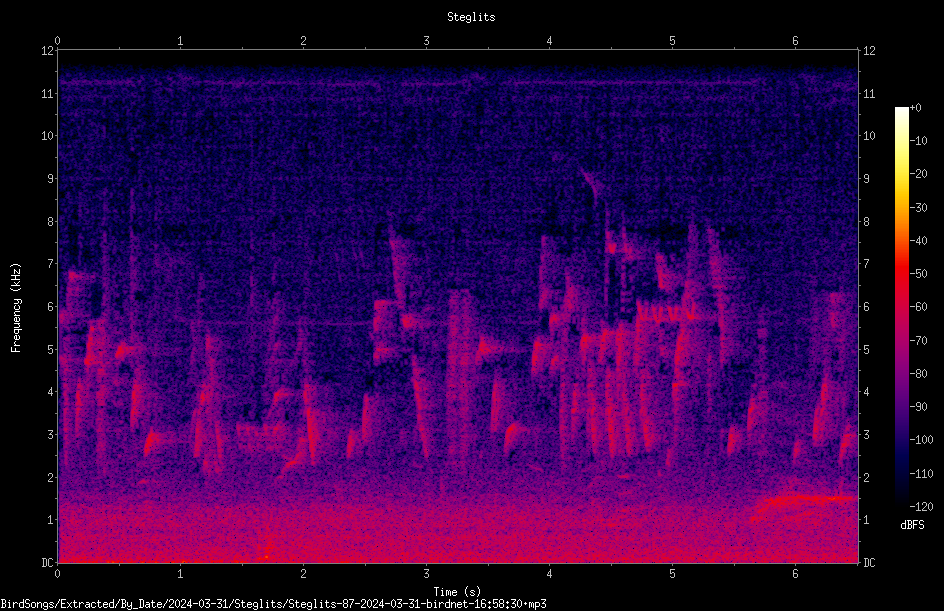Click the DC label on left axis
This screenshot has height=611, width=944.
point(47,562)
